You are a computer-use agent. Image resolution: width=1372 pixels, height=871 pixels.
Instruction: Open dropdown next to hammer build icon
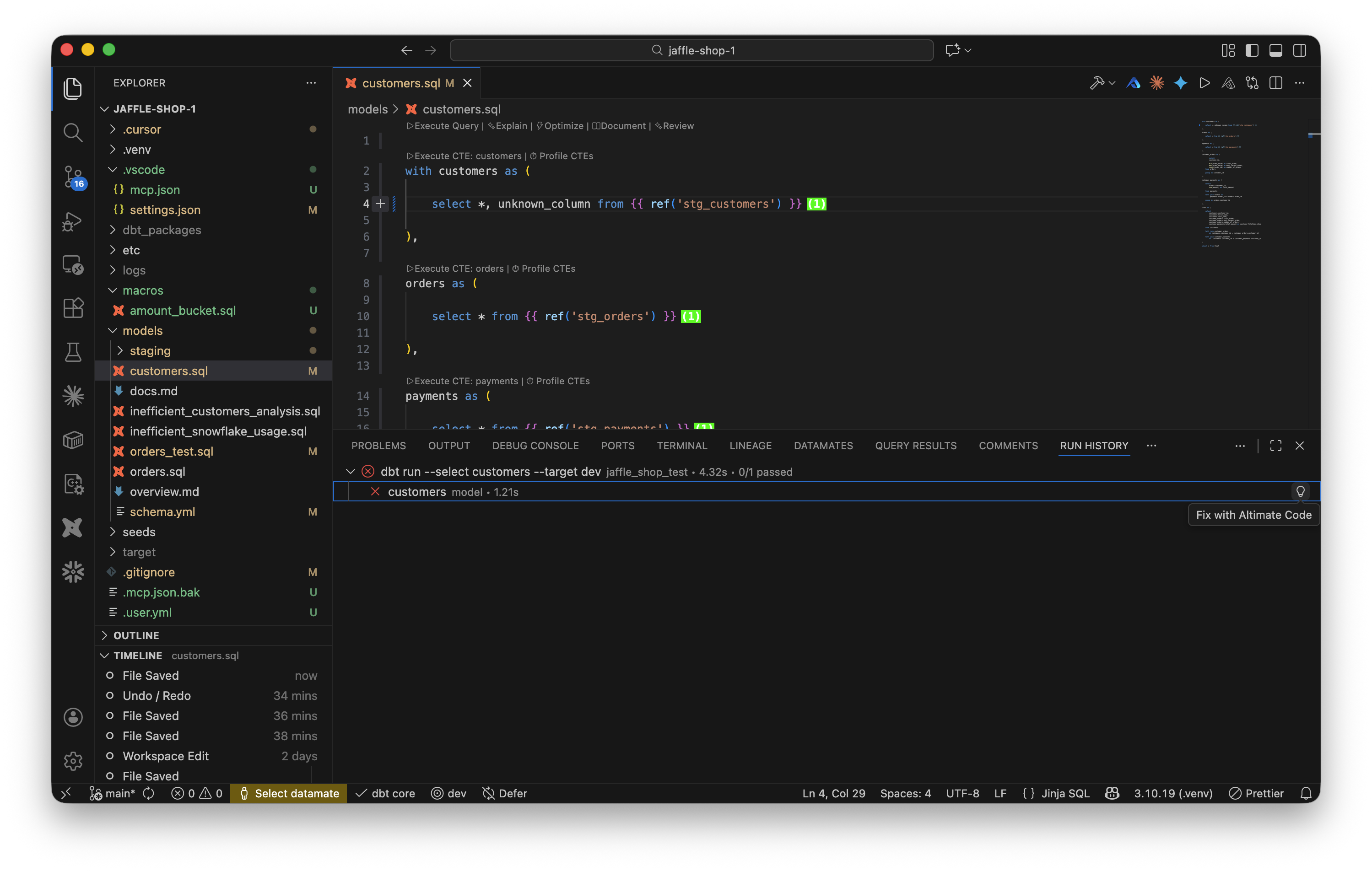coord(1112,83)
